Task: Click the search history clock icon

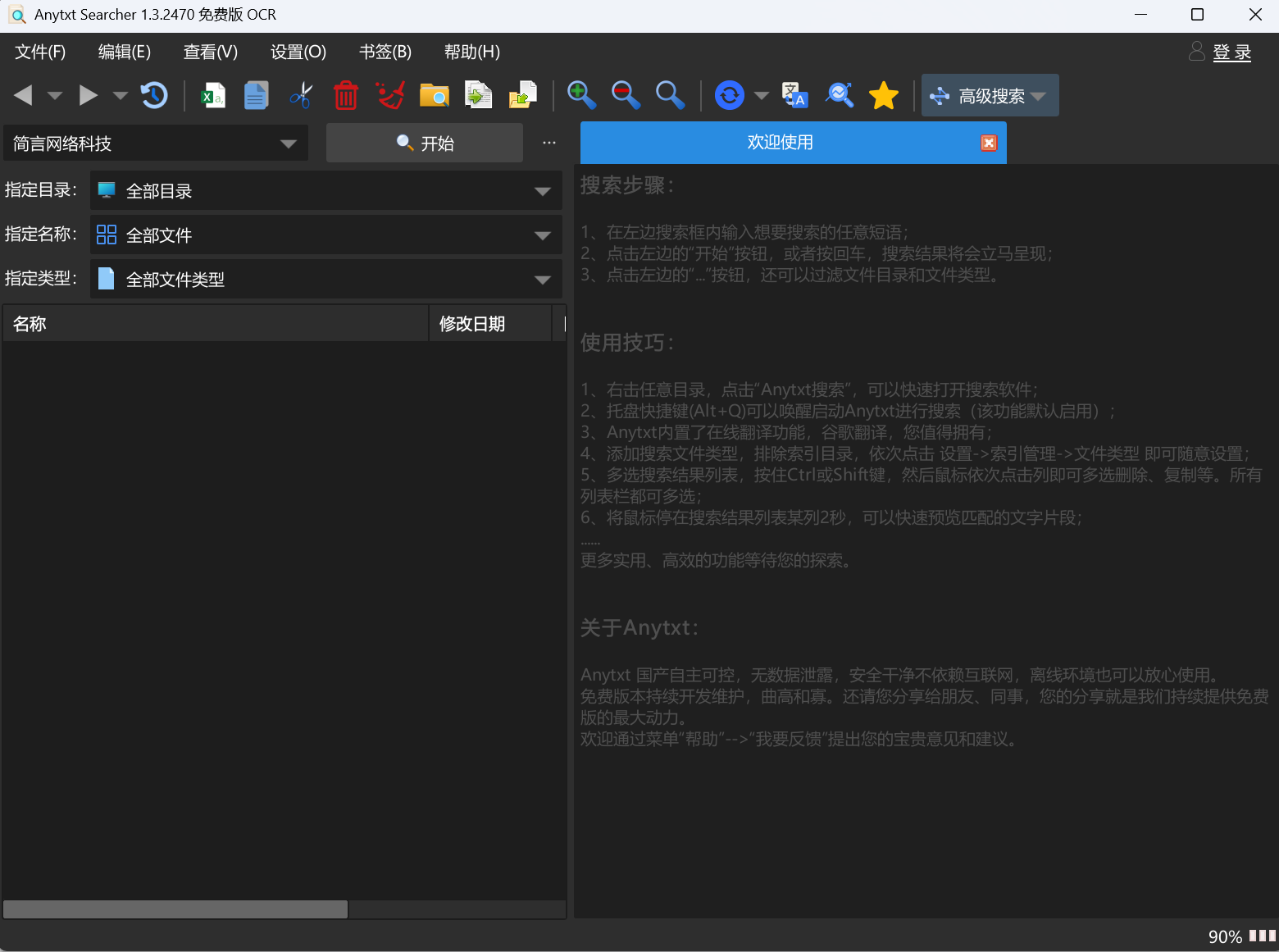Action: (154, 96)
